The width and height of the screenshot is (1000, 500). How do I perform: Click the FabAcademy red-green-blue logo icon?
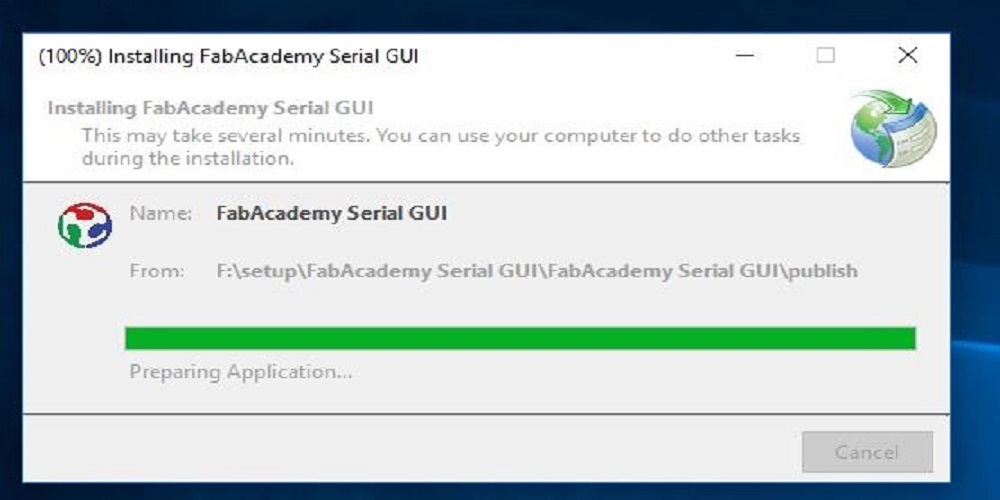pyautogui.click(x=85, y=225)
